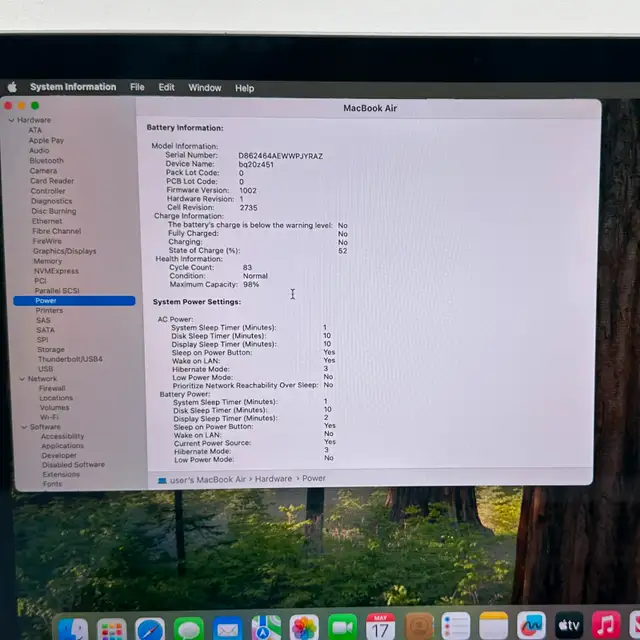The image size is (640, 640).
Task: Launch Music from the Dock
Action: pos(606,625)
